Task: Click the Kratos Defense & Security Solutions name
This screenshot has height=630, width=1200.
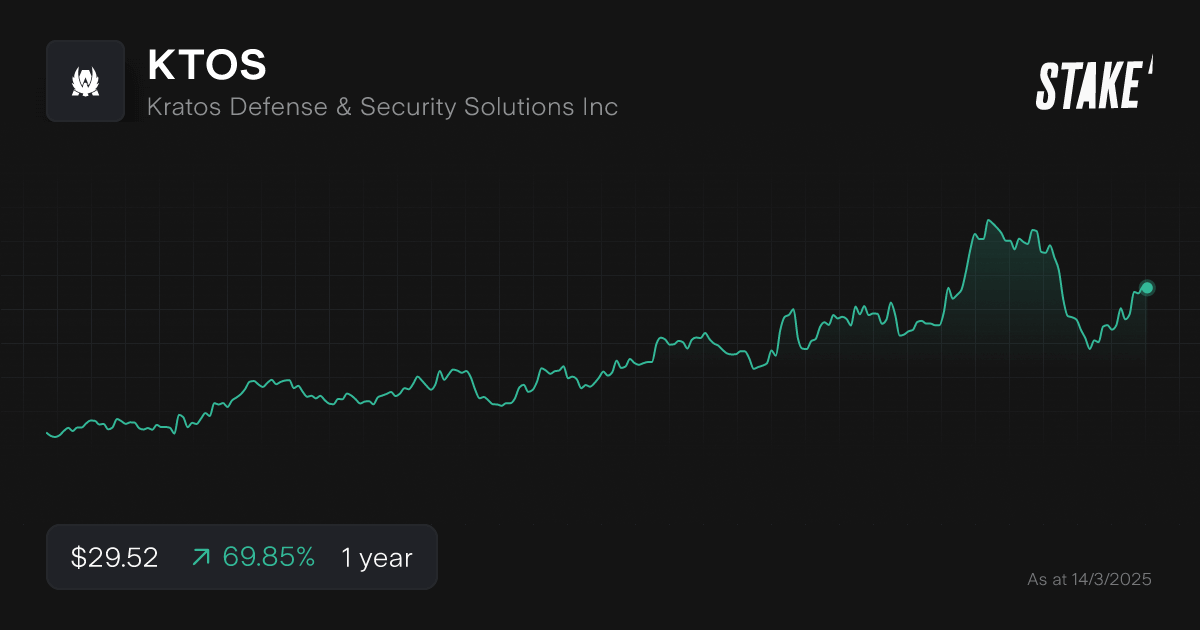Action: click(382, 107)
